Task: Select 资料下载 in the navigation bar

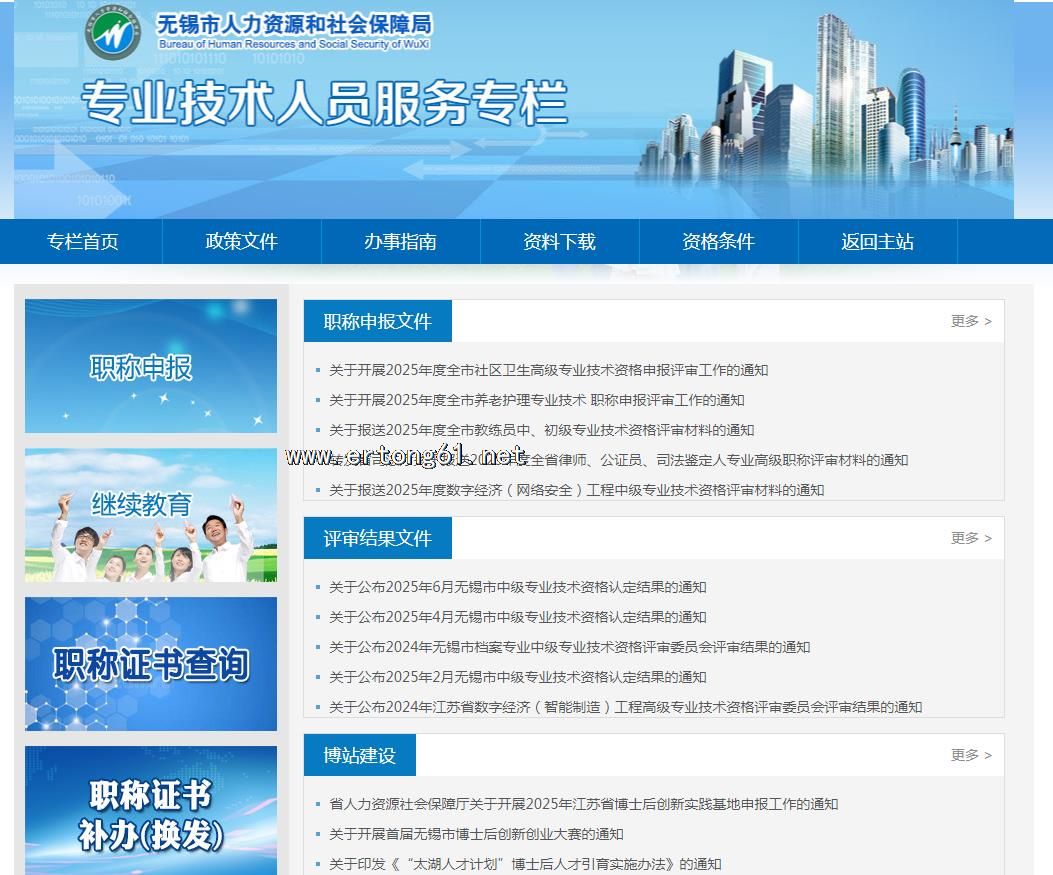Action: (559, 242)
